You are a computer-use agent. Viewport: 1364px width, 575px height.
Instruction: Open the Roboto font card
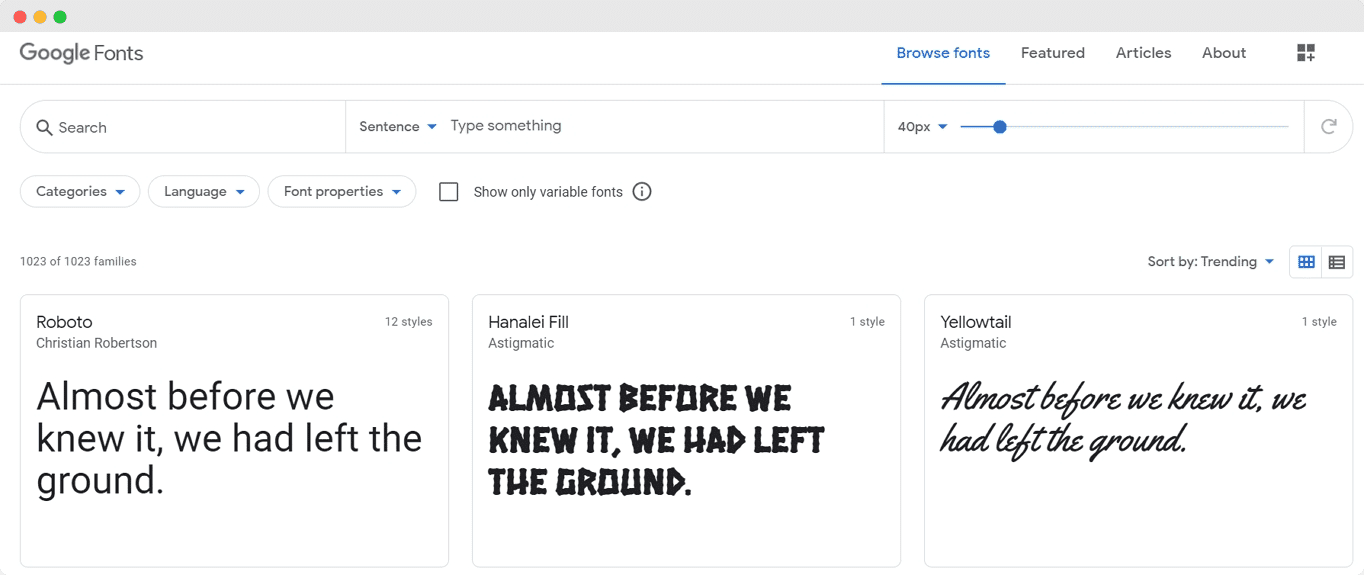[x=234, y=431]
